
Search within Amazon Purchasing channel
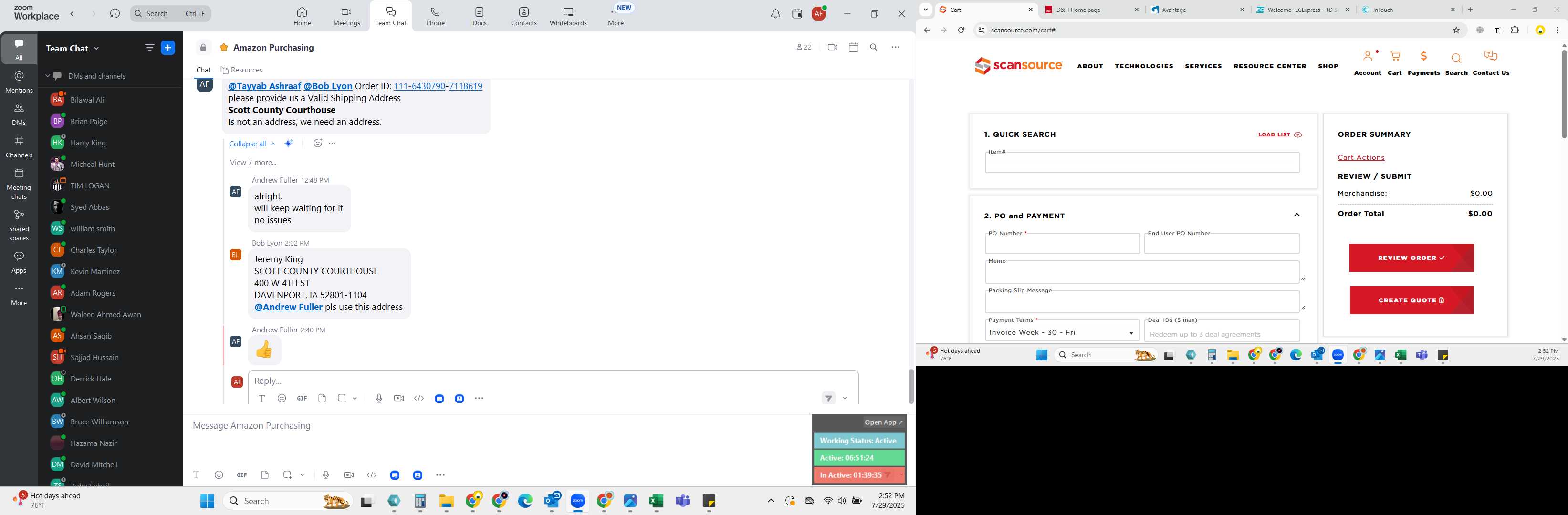874,47
